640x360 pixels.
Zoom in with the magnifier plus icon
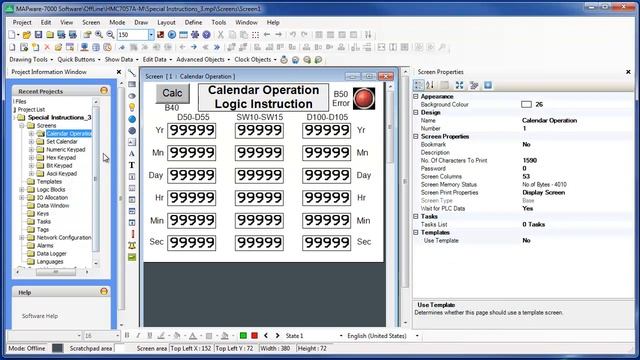click(x=99, y=35)
